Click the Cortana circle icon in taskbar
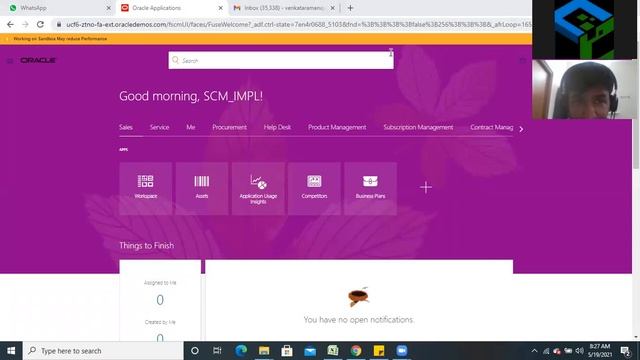 [x=195, y=351]
